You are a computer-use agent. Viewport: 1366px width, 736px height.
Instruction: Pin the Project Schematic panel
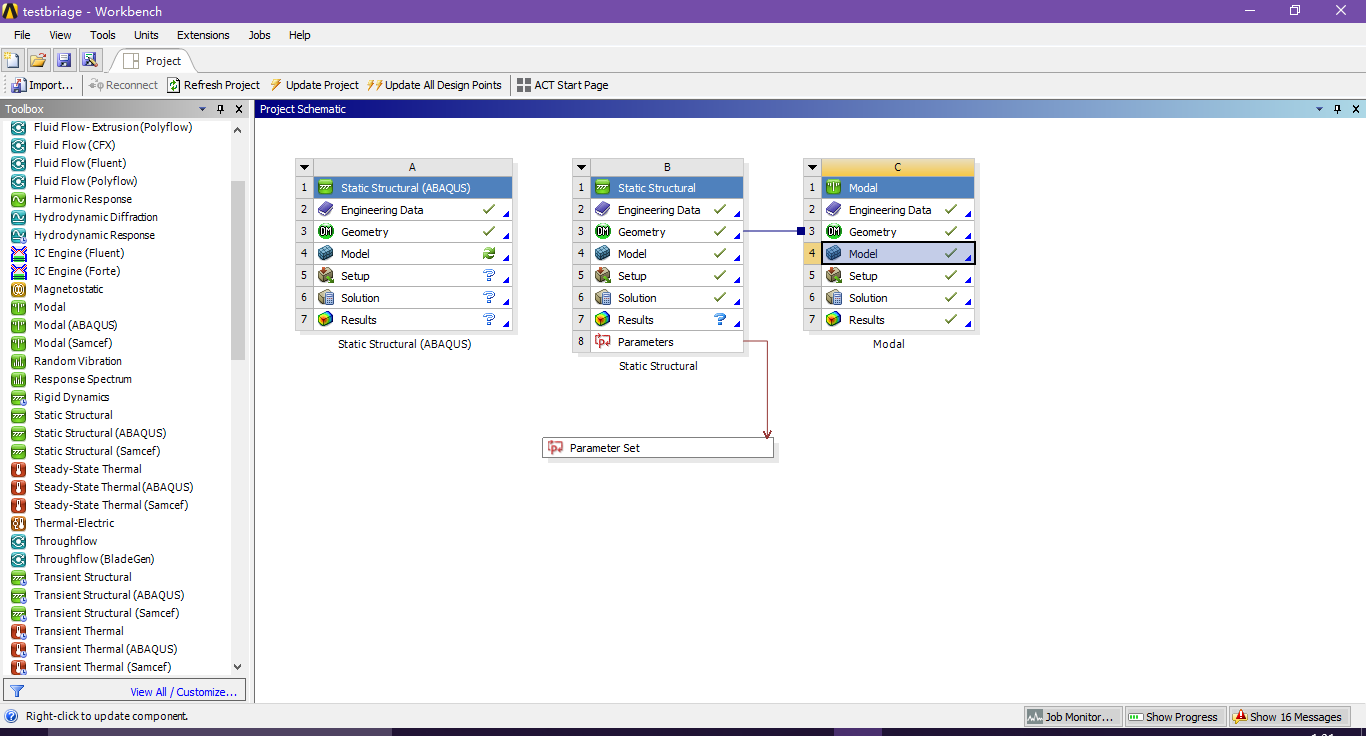coord(1338,109)
